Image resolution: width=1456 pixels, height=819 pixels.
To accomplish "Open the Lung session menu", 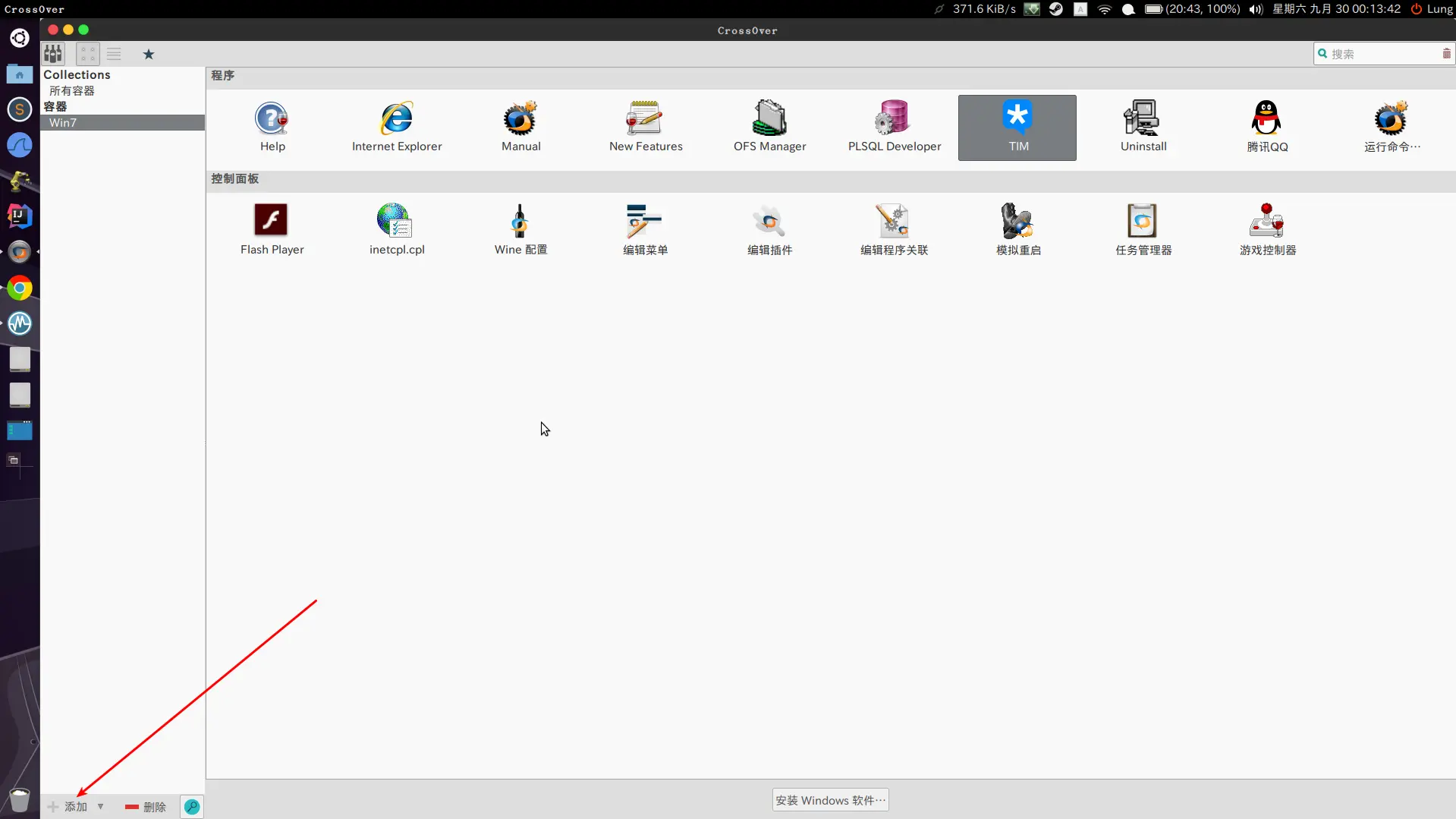I will point(1432,9).
